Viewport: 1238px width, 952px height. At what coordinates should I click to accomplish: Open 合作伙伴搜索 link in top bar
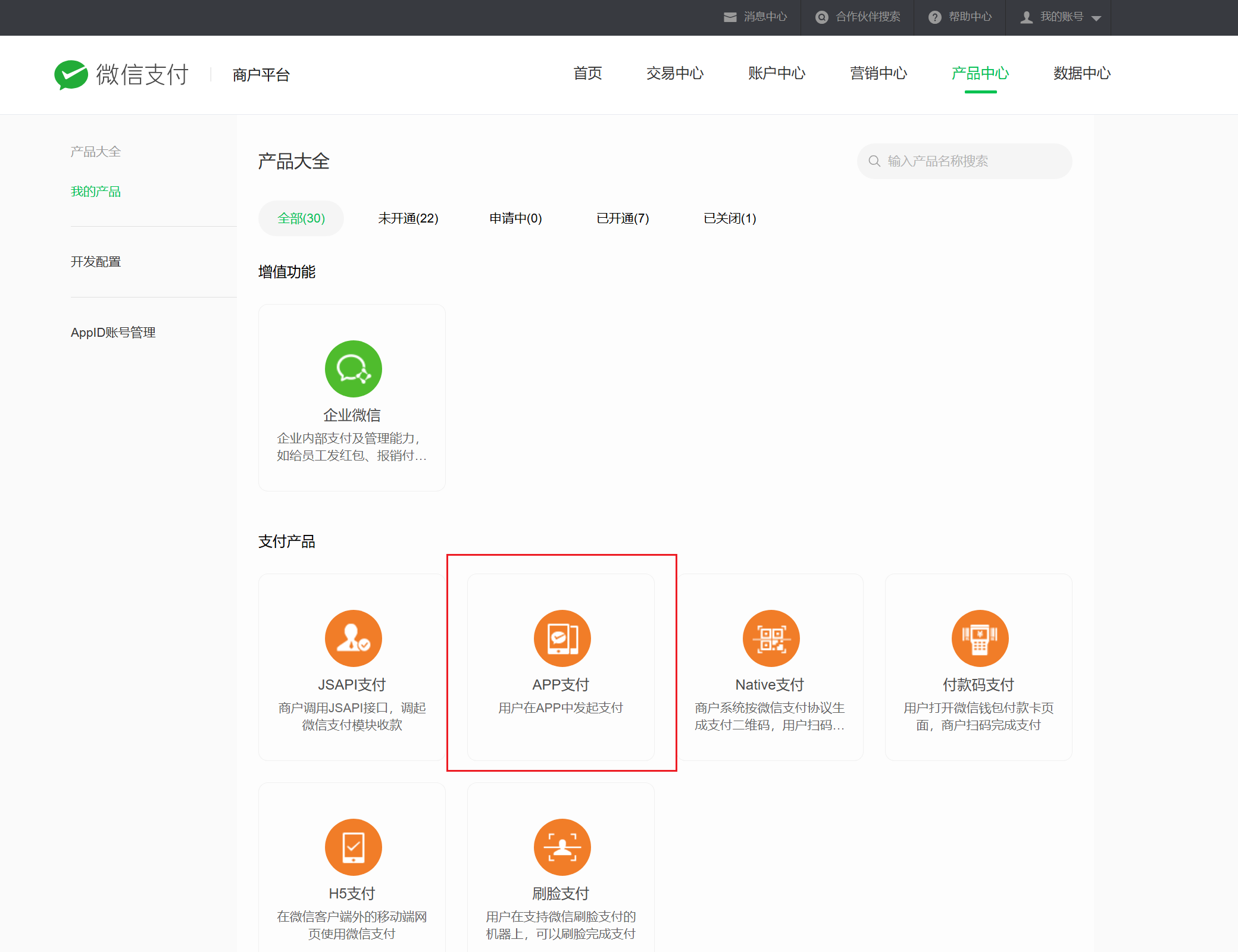coord(868,17)
